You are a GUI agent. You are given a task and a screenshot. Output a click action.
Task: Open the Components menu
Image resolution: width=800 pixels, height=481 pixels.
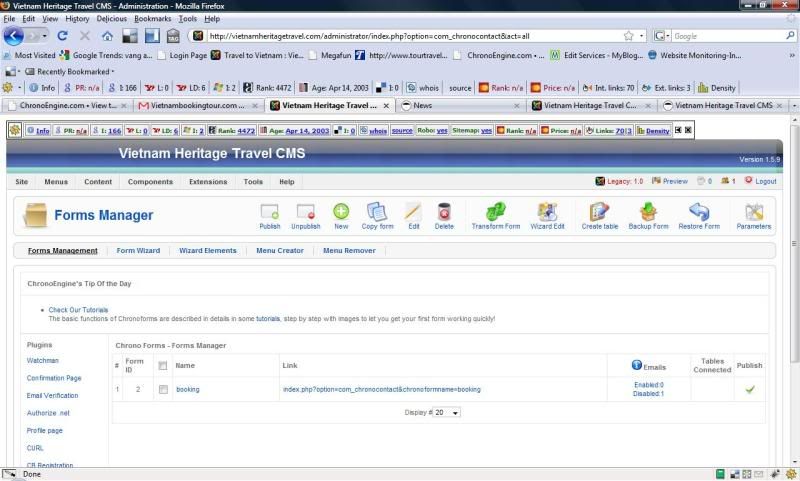click(x=150, y=182)
